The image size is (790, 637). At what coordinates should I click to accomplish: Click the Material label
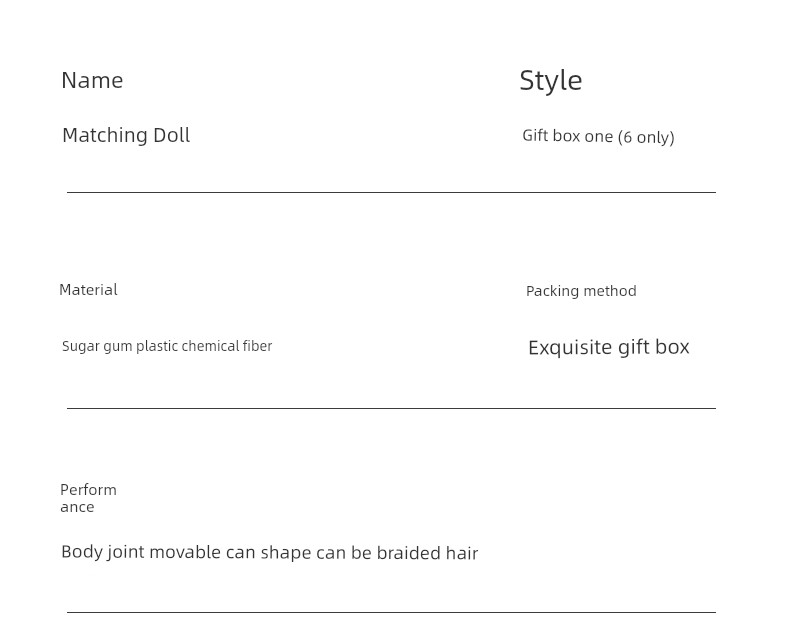click(88, 290)
